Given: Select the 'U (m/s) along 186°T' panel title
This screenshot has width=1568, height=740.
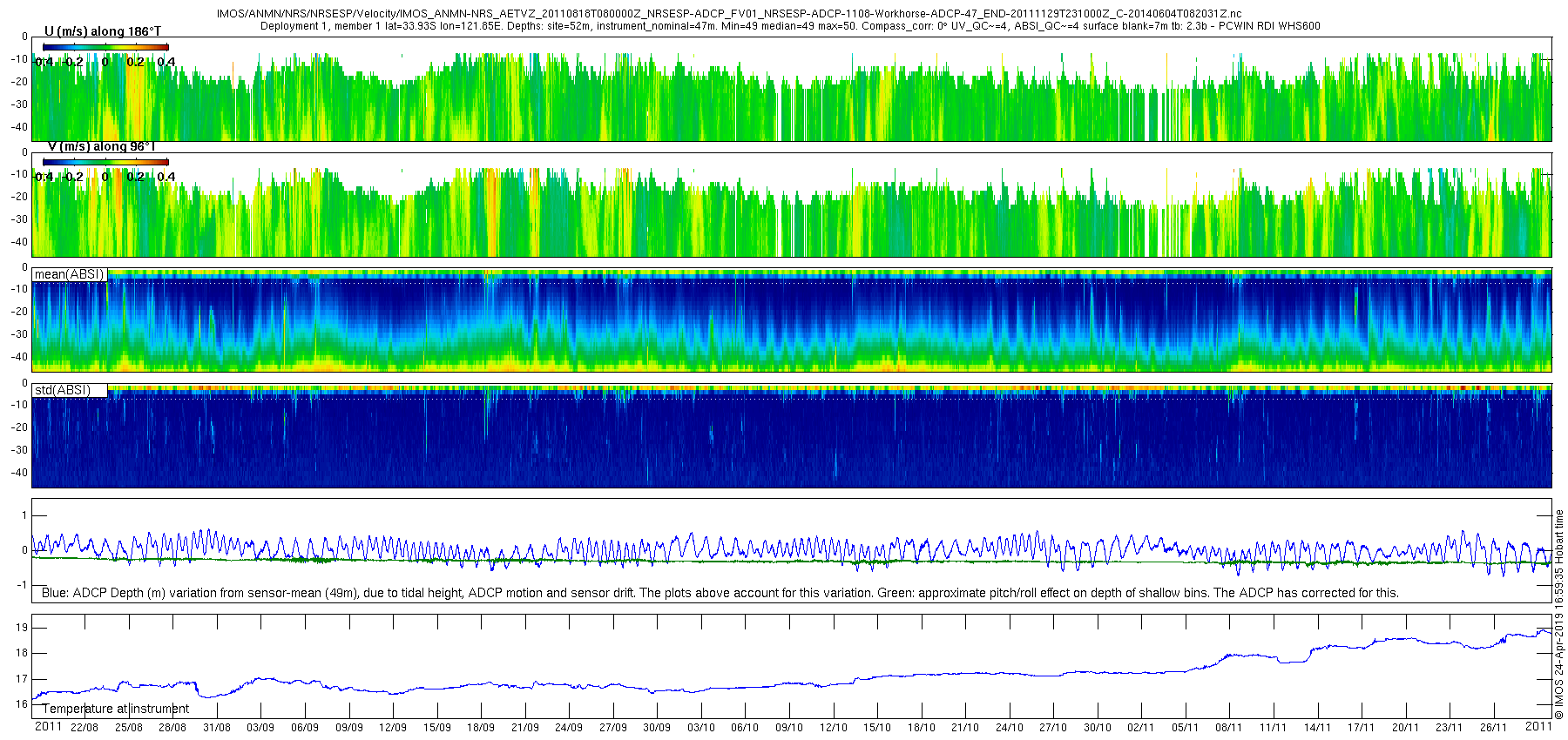Looking at the screenshot, I should point(103,31).
